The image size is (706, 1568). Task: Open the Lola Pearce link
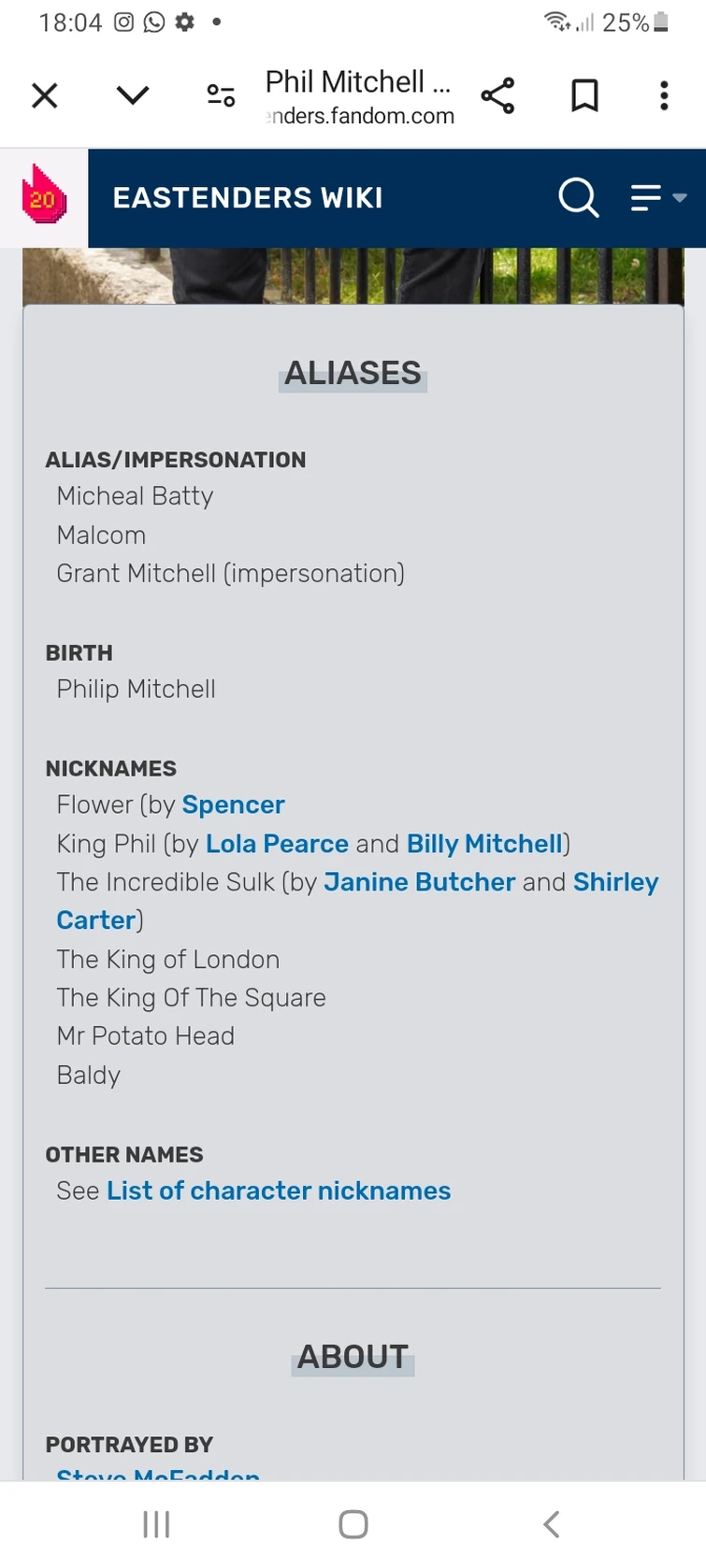click(x=277, y=844)
